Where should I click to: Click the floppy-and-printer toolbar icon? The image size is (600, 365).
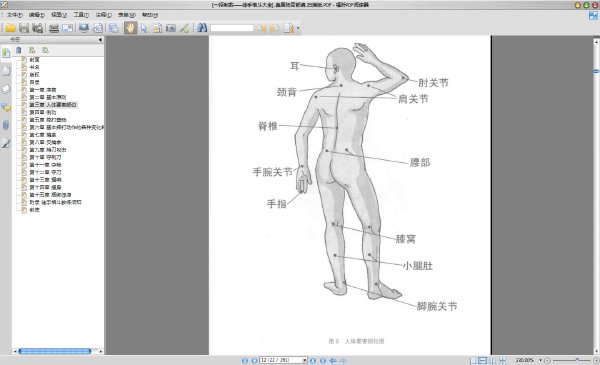tap(38, 28)
